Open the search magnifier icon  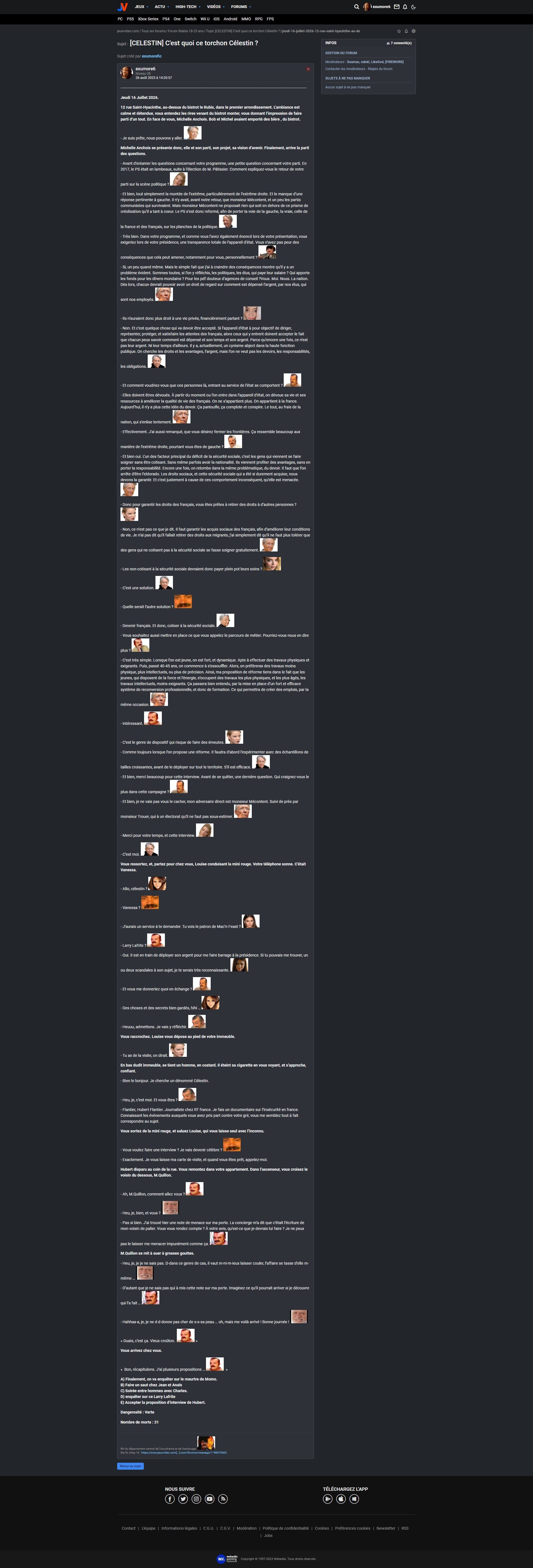[356, 7]
